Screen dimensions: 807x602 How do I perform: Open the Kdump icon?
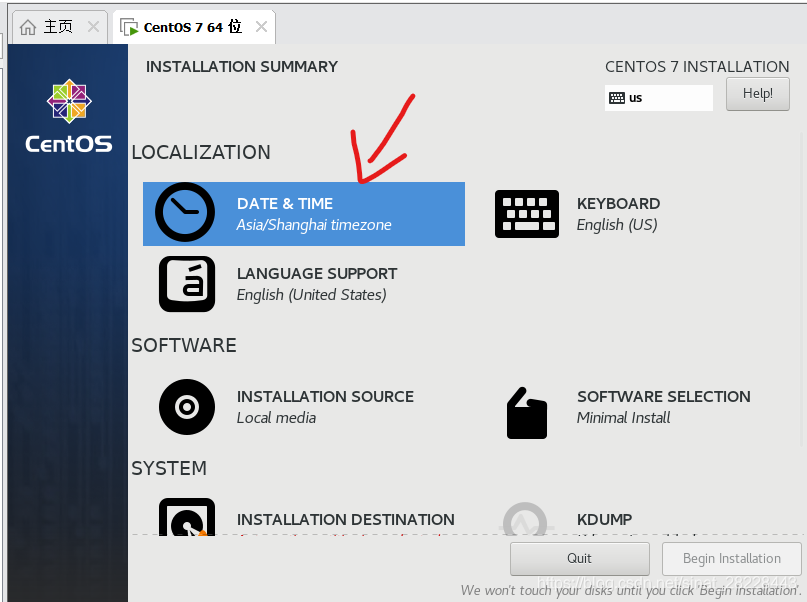pyautogui.click(x=525, y=519)
